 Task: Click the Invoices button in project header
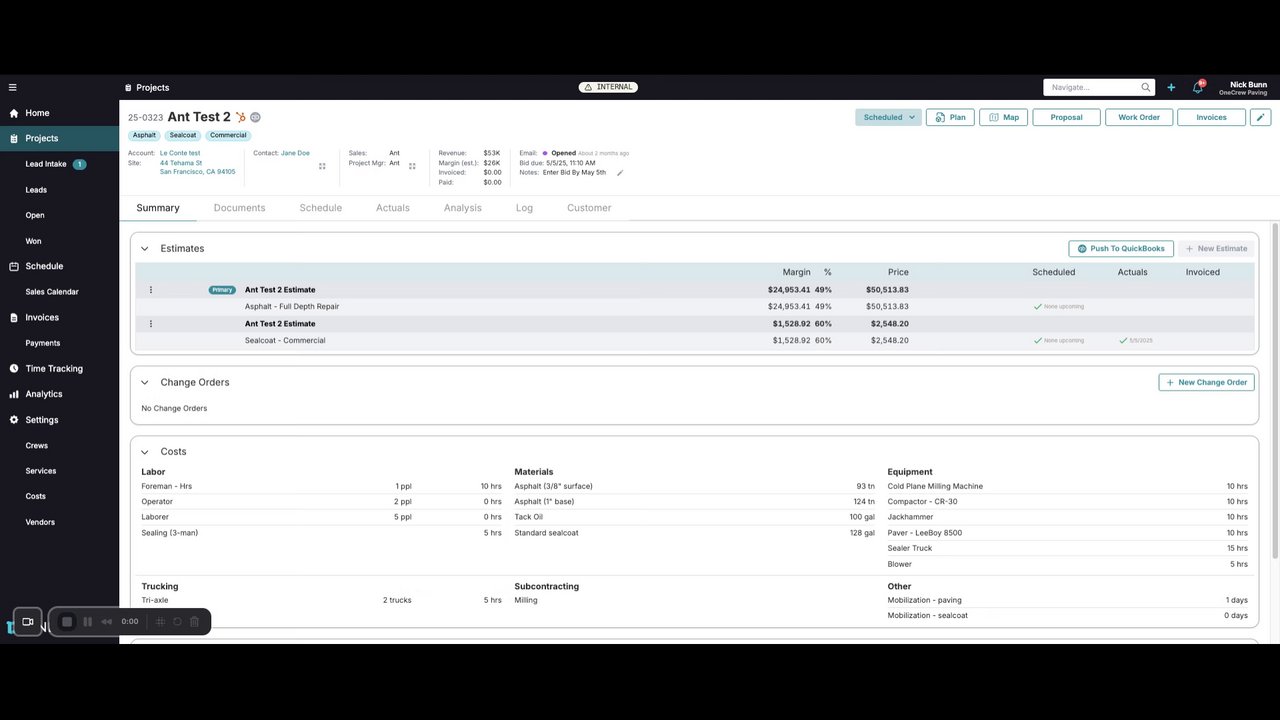[1211, 117]
